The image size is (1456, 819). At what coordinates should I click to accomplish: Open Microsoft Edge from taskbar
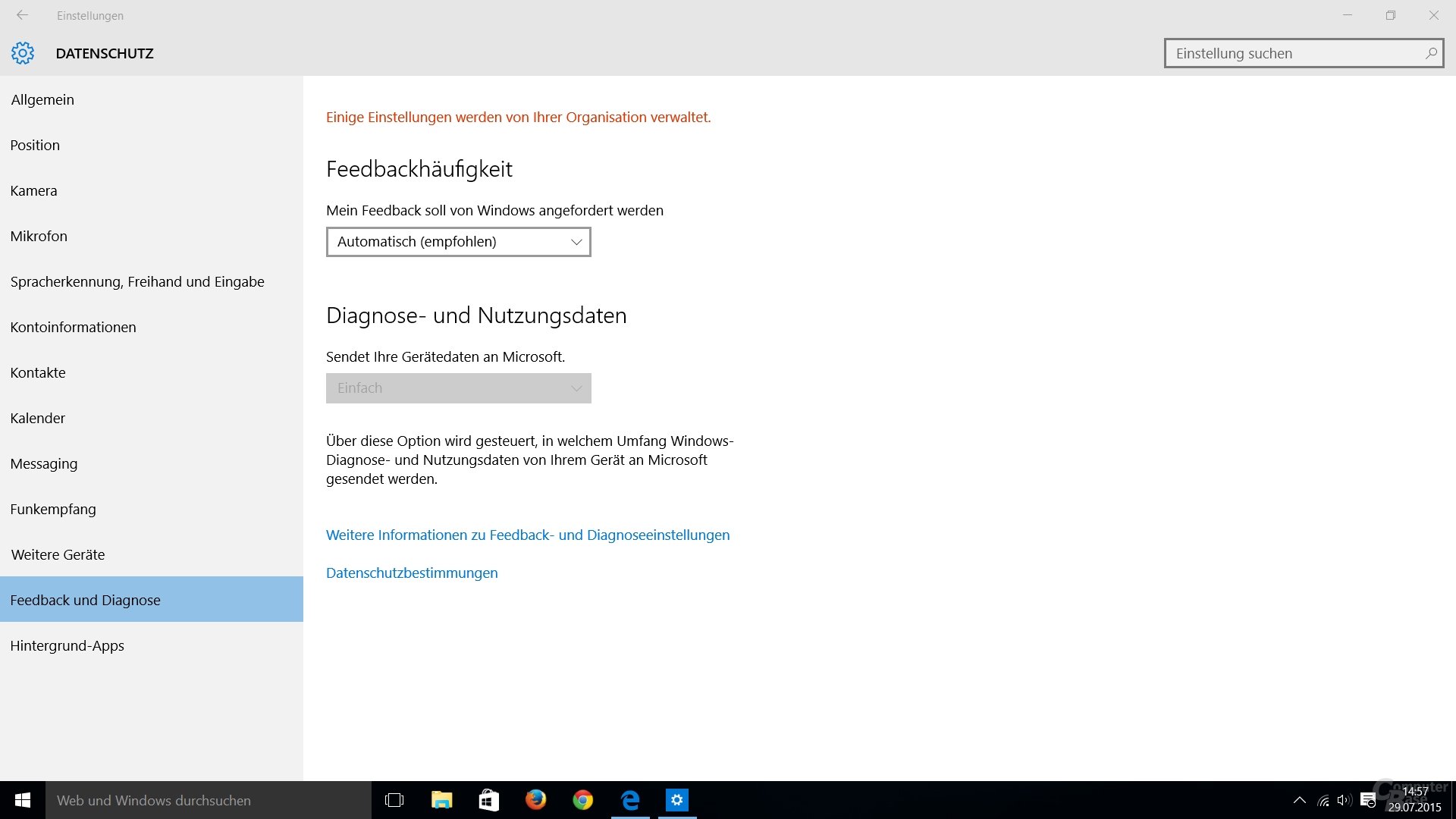click(x=630, y=800)
